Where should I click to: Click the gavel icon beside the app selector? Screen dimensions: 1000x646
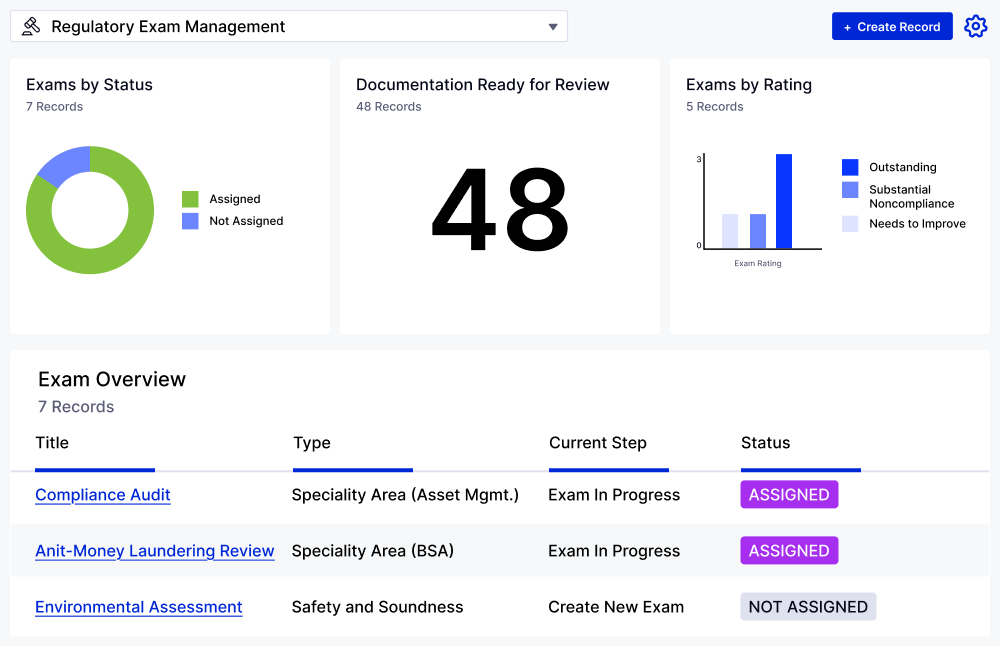pyautogui.click(x=29, y=26)
